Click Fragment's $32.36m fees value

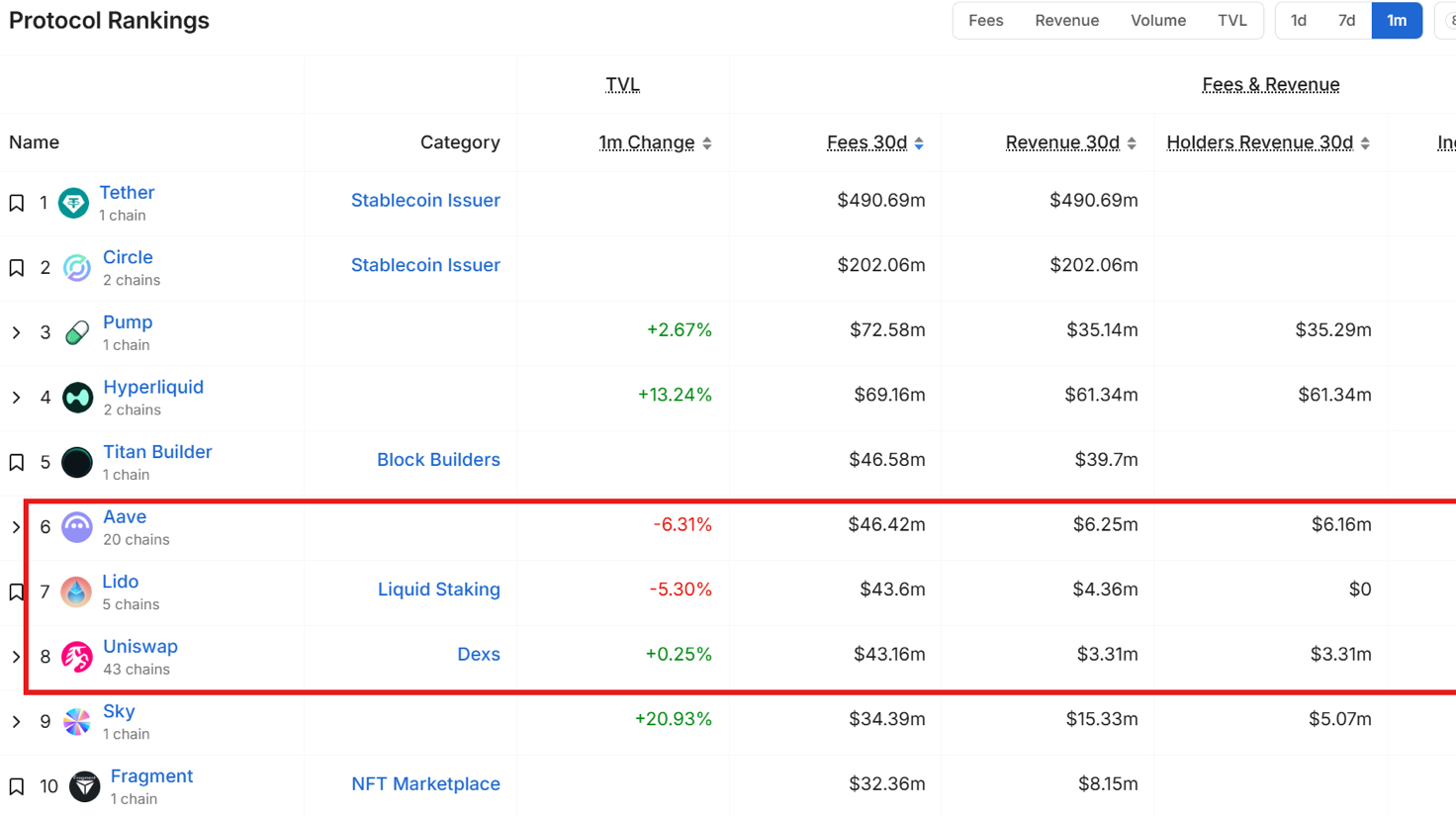887,784
